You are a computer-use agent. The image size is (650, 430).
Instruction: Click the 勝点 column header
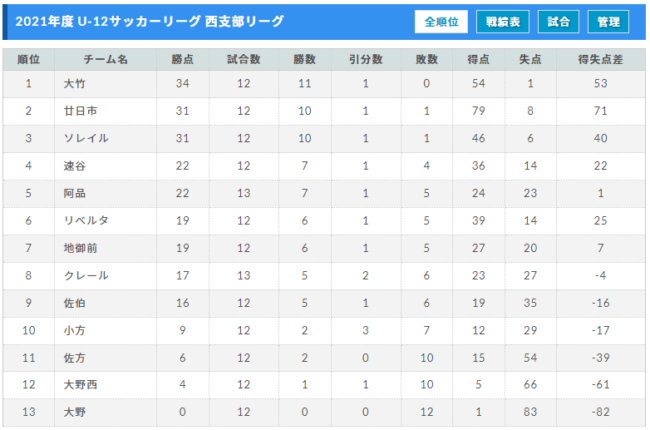[182, 59]
